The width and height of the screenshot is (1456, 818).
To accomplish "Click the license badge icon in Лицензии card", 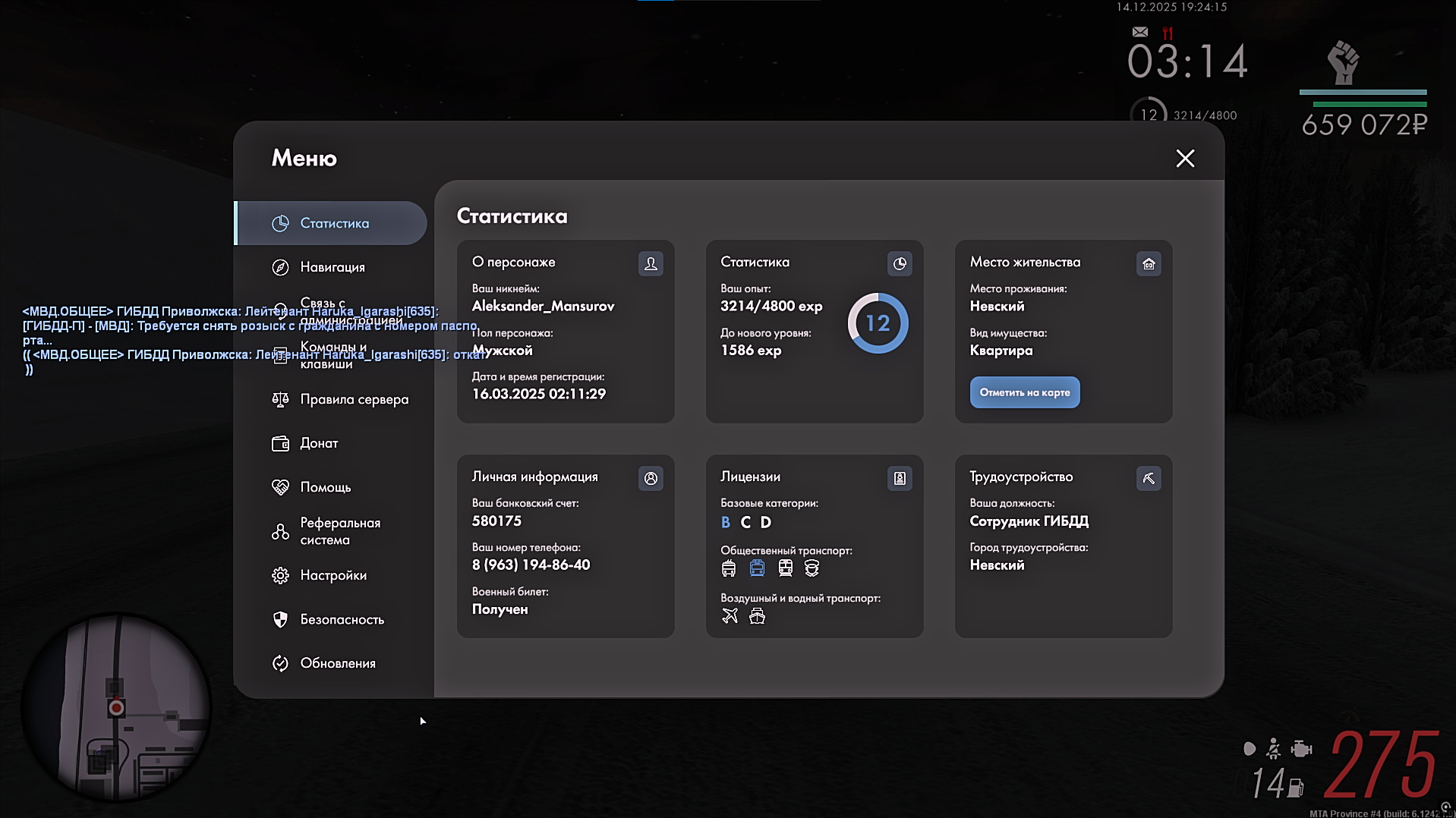I will pos(900,478).
